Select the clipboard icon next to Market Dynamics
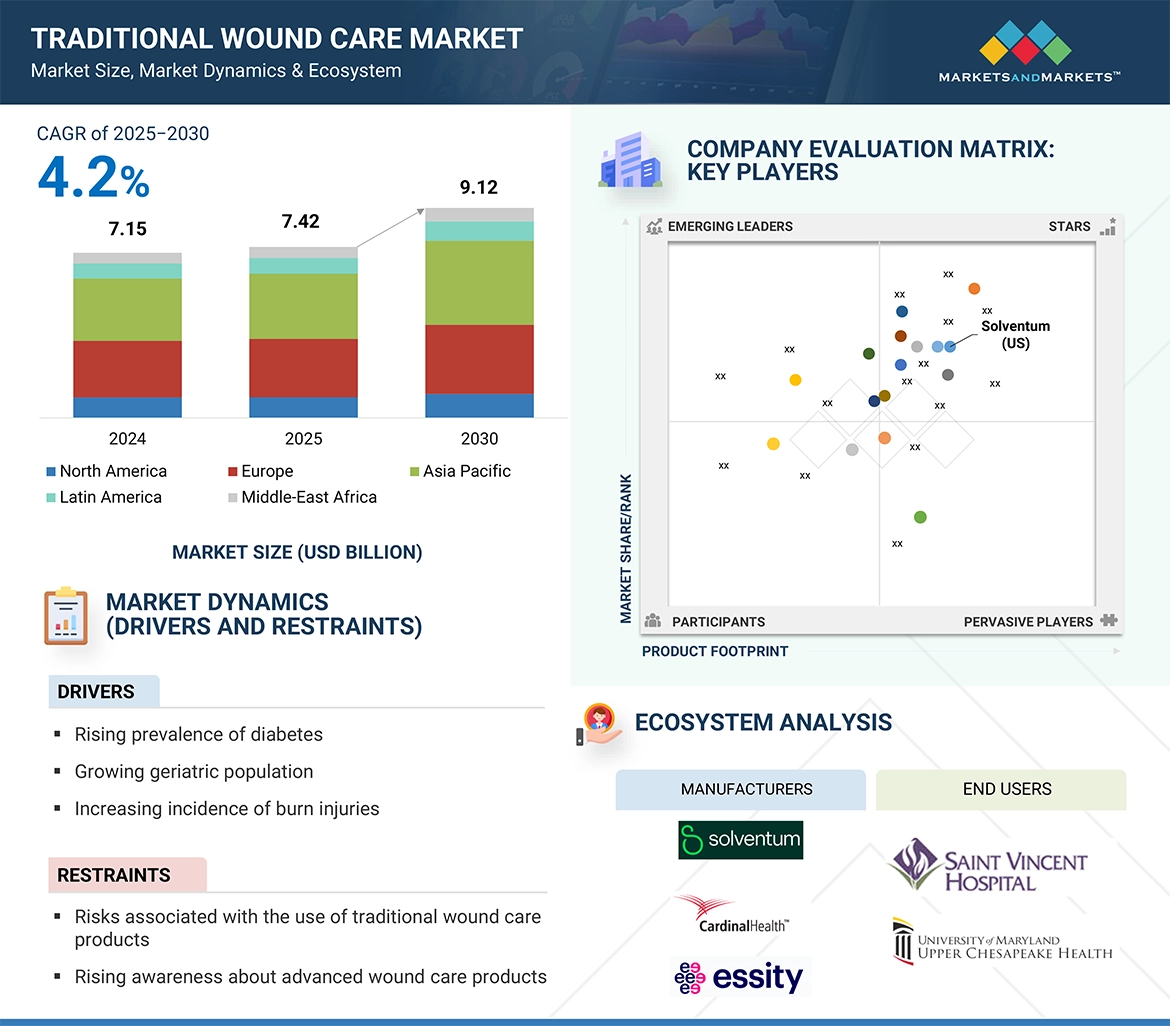This screenshot has height=1026, width=1170. point(66,615)
